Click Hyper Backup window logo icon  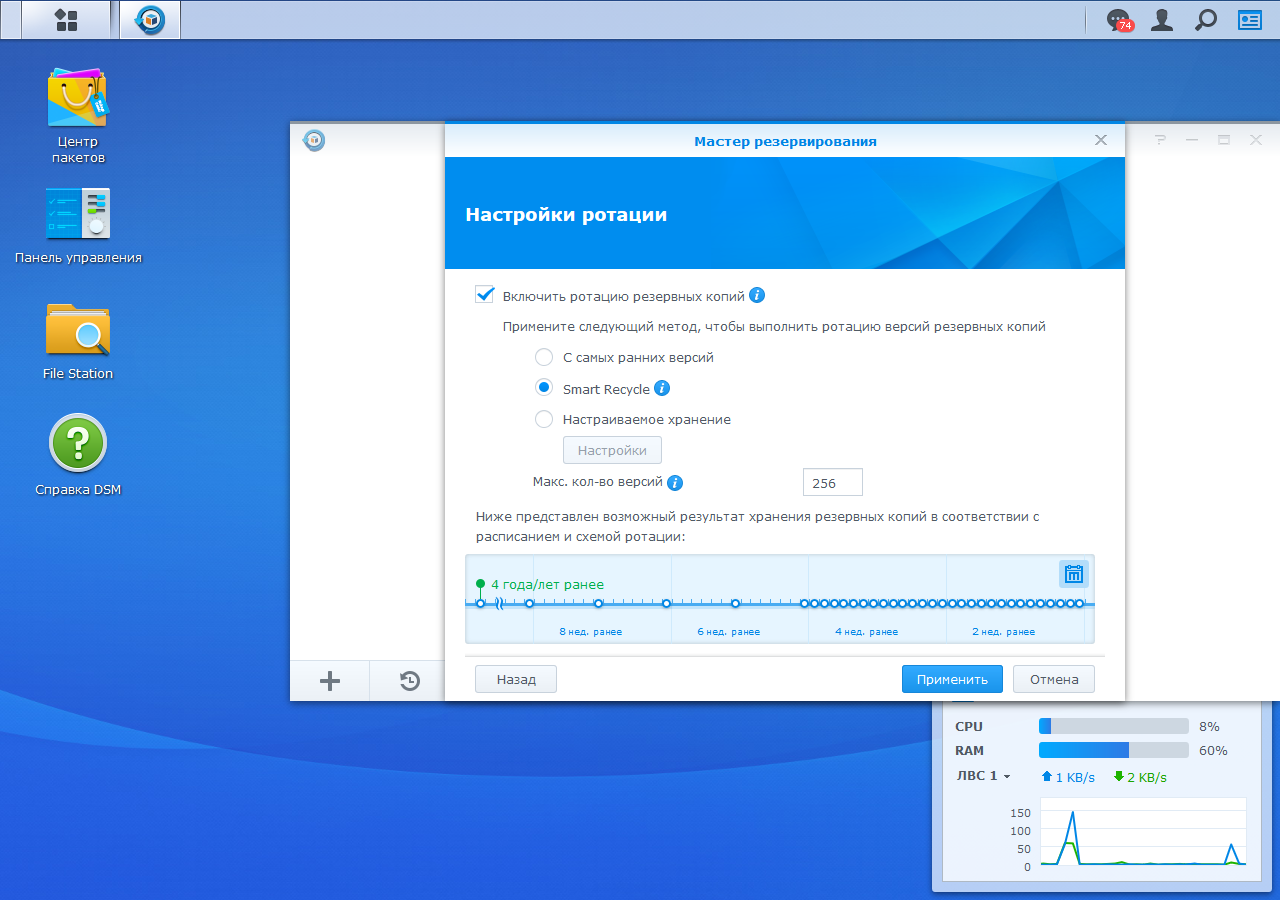[x=314, y=141]
